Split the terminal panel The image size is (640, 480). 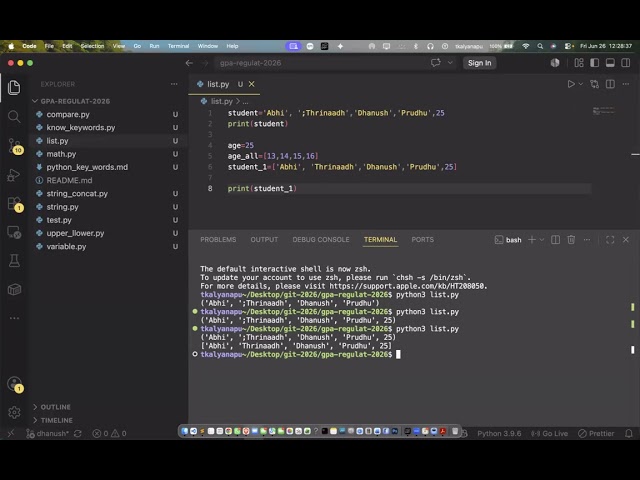click(556, 240)
